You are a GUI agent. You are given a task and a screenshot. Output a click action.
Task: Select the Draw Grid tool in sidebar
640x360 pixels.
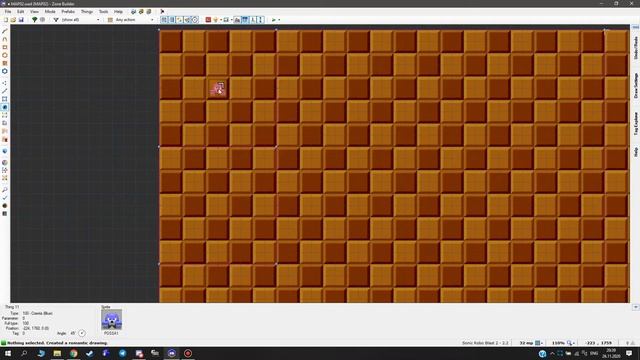click(5, 63)
